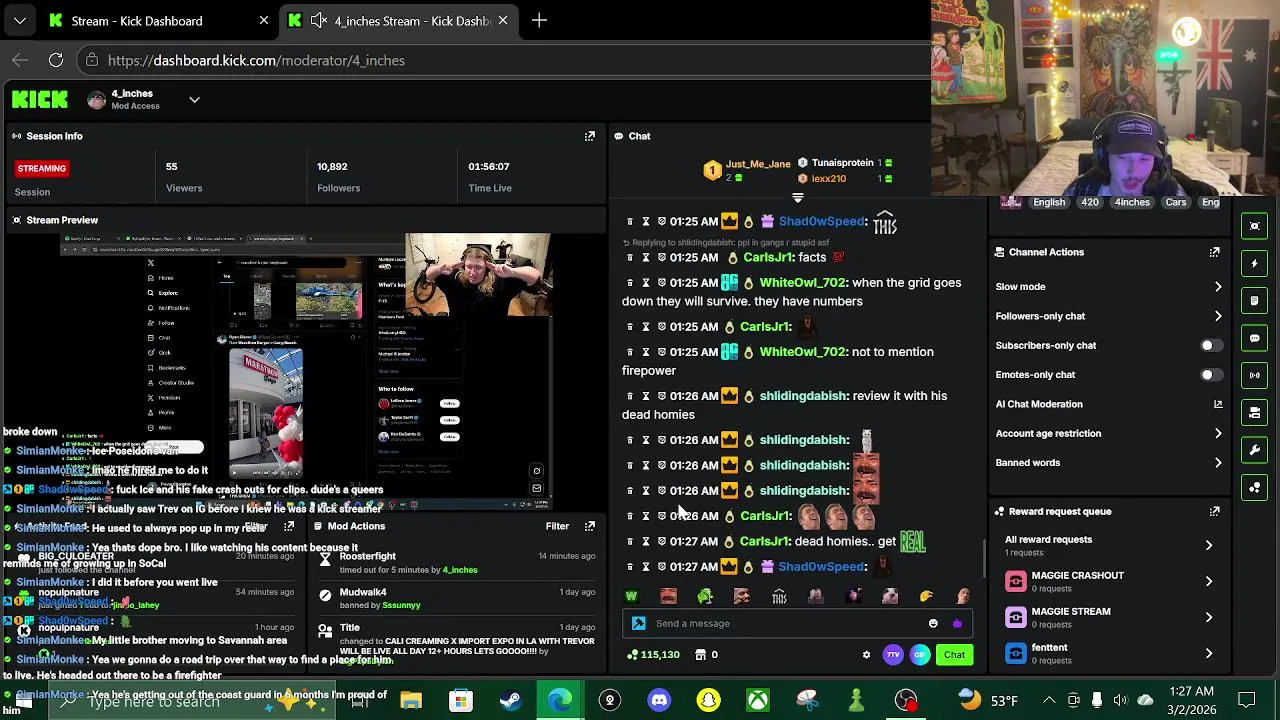
Task: Reload the dashboard page
Action: pyautogui.click(x=56, y=60)
